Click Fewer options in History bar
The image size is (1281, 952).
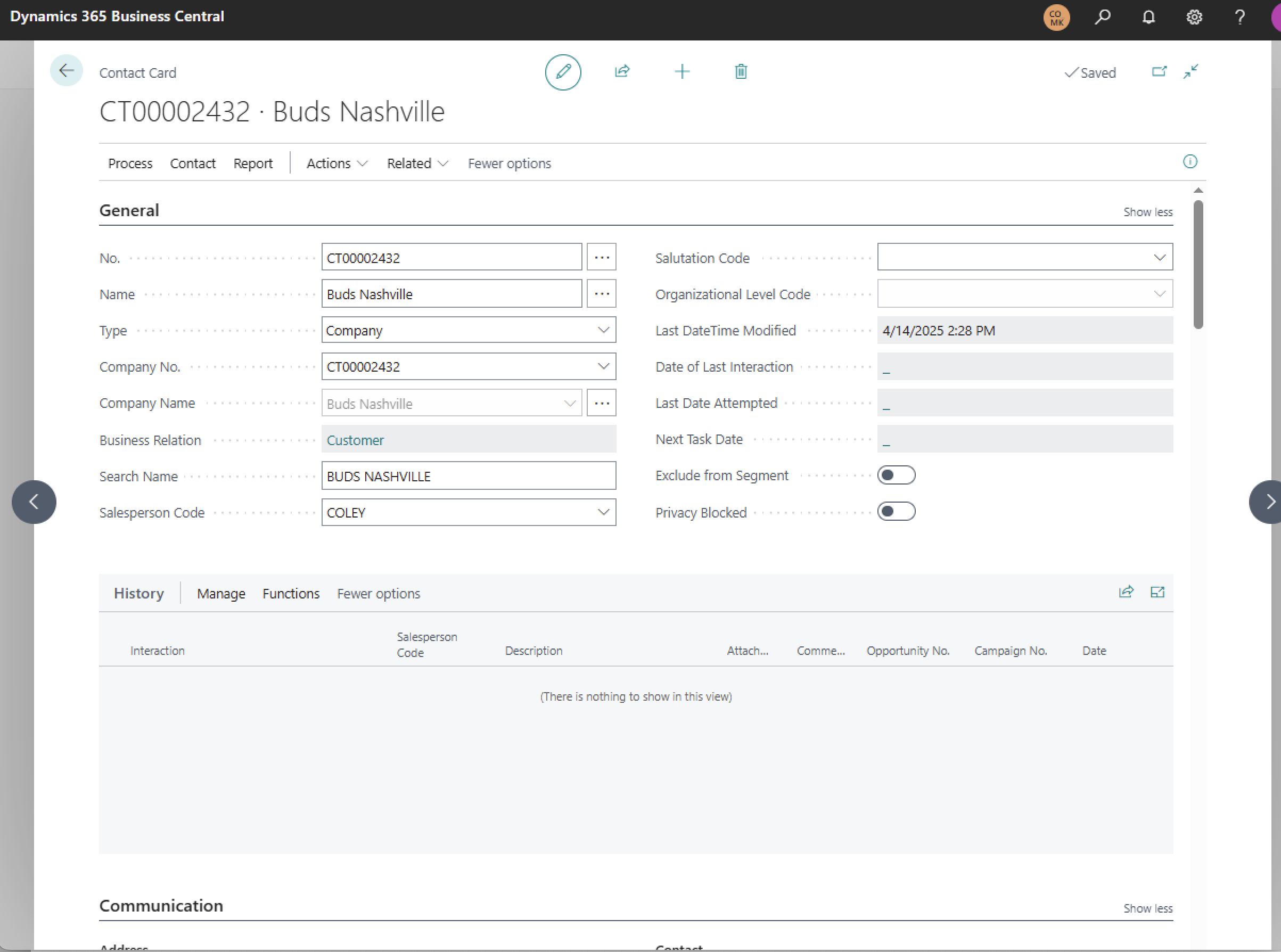[x=379, y=594]
